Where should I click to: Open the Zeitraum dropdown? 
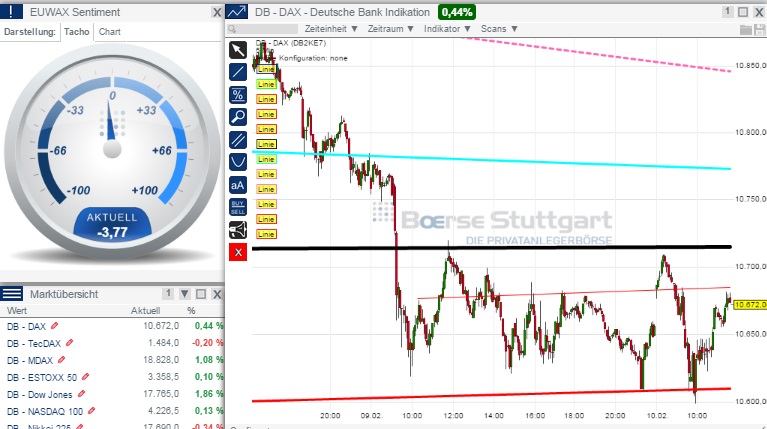click(391, 29)
